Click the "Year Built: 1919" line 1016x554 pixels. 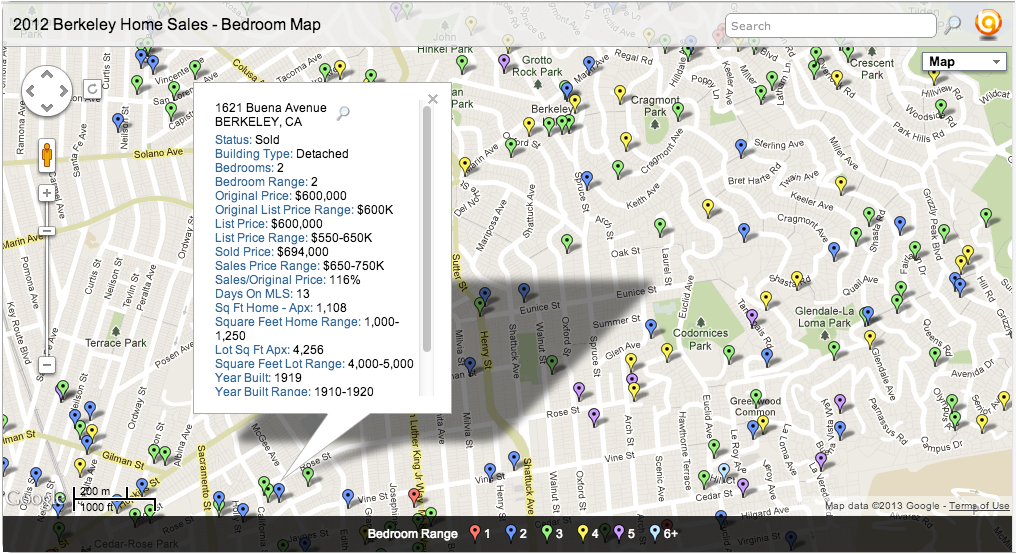[x=259, y=378]
